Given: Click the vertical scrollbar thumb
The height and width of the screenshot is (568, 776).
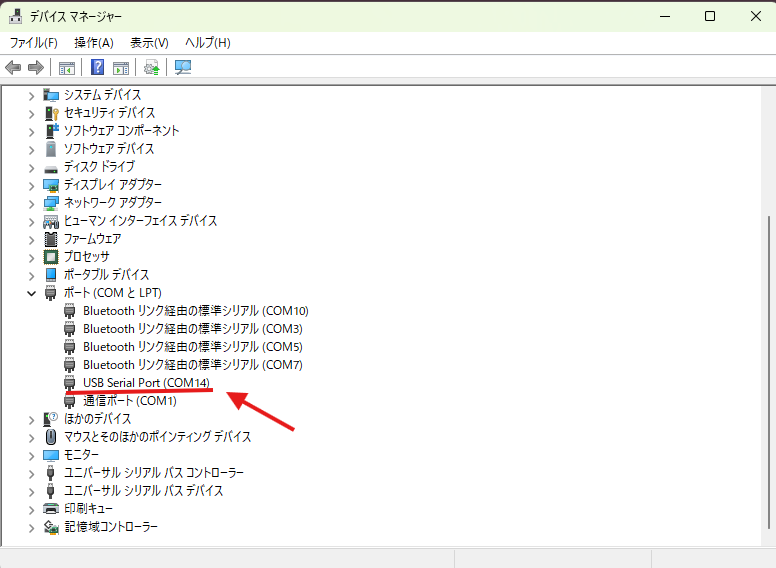Looking at the screenshot, I should (x=769, y=372).
